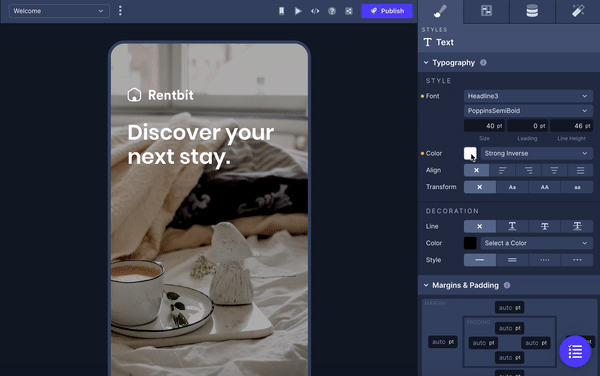Click the play preview button
Viewport: 600px width, 376px height.
298,11
